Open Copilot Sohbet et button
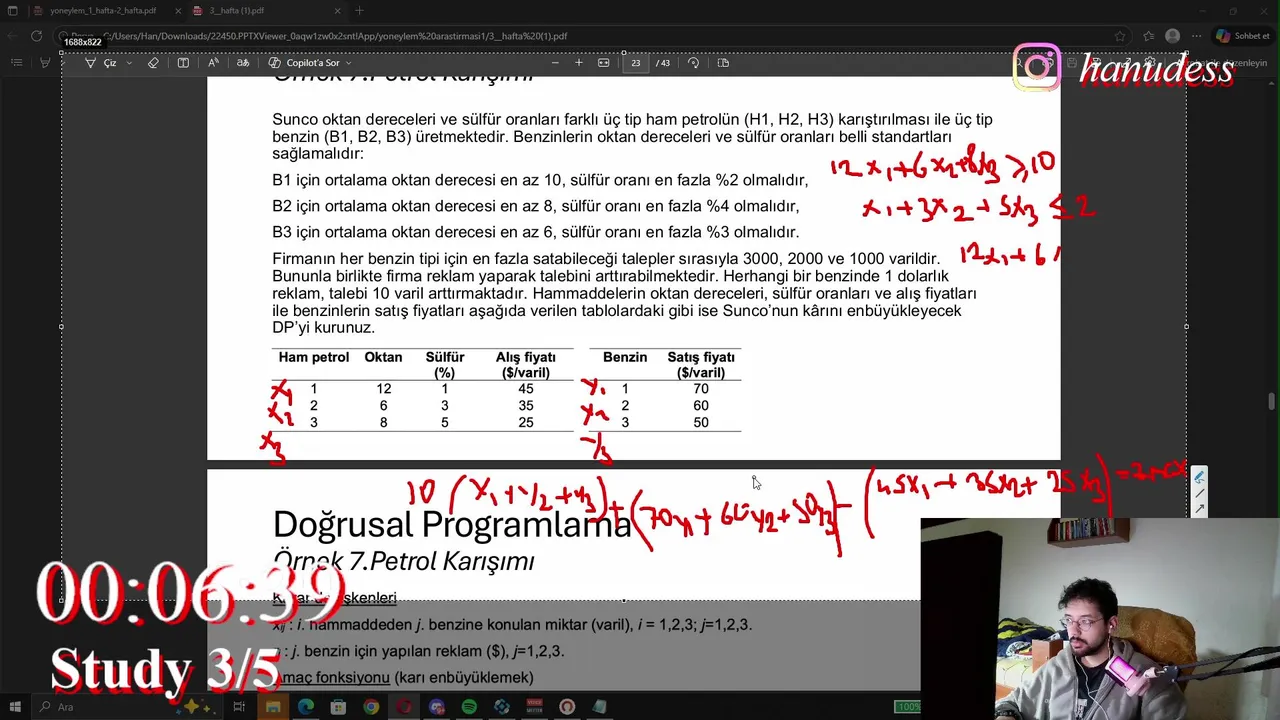 (x=1243, y=36)
